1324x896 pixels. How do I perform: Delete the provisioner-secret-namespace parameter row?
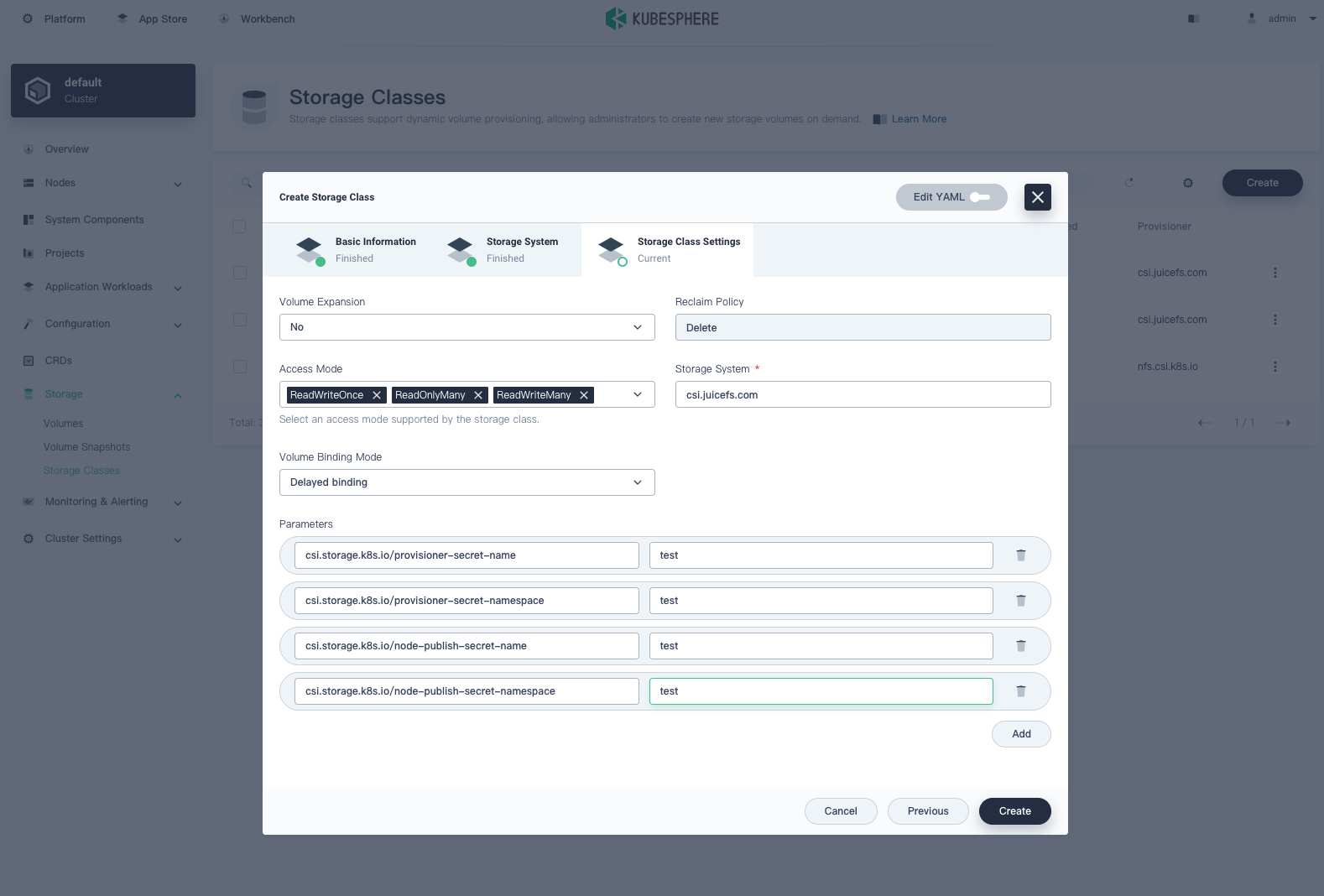click(x=1020, y=601)
